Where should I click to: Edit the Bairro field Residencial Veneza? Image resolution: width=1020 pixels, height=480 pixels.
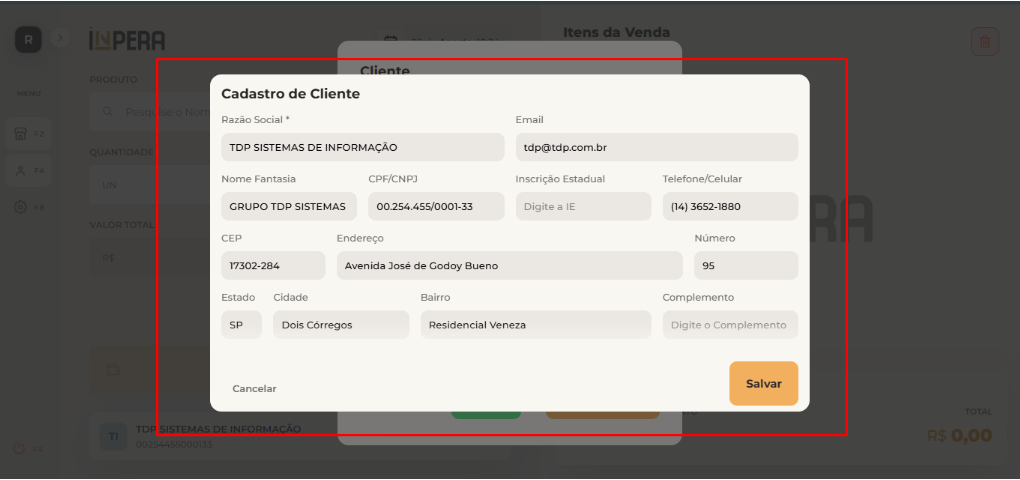(x=536, y=325)
